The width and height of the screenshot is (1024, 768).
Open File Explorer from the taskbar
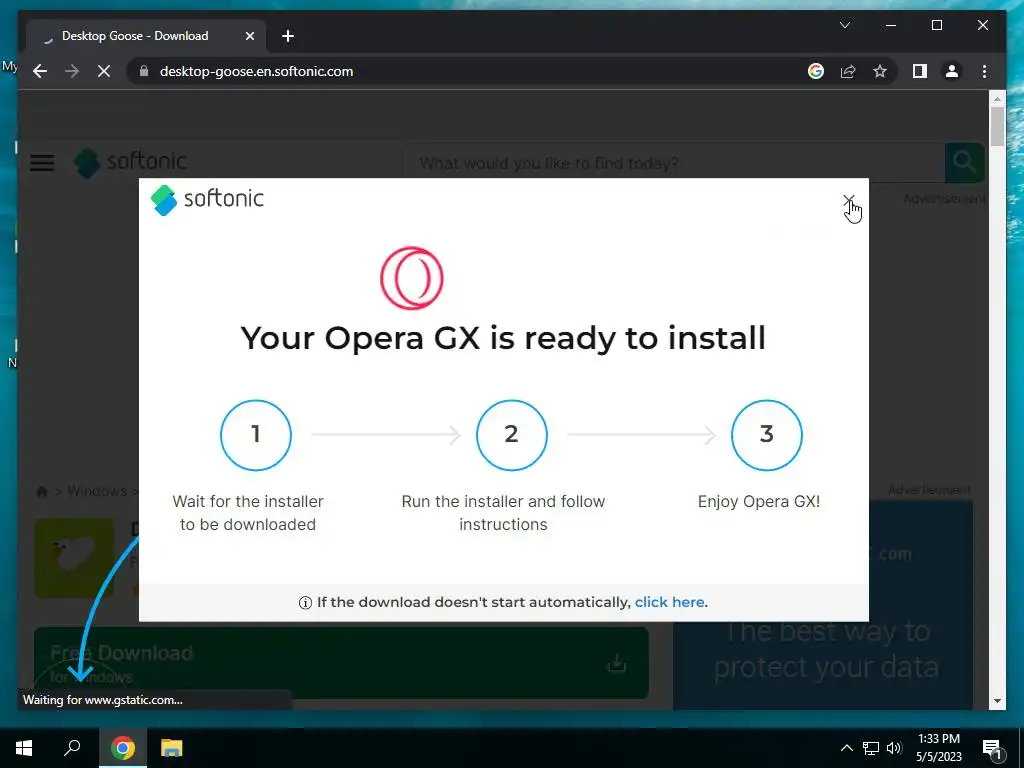click(172, 748)
